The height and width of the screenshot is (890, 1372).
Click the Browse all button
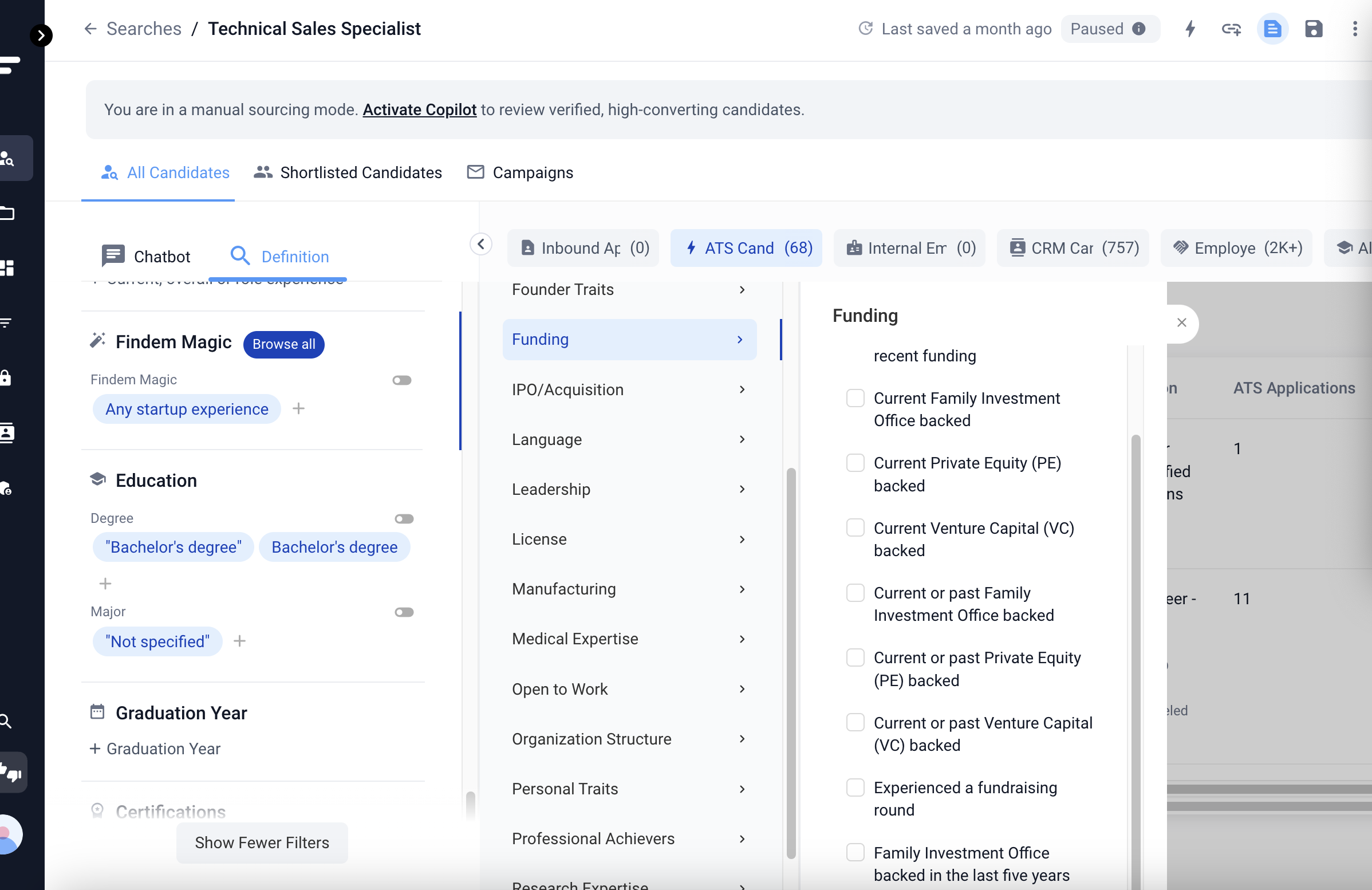283,344
